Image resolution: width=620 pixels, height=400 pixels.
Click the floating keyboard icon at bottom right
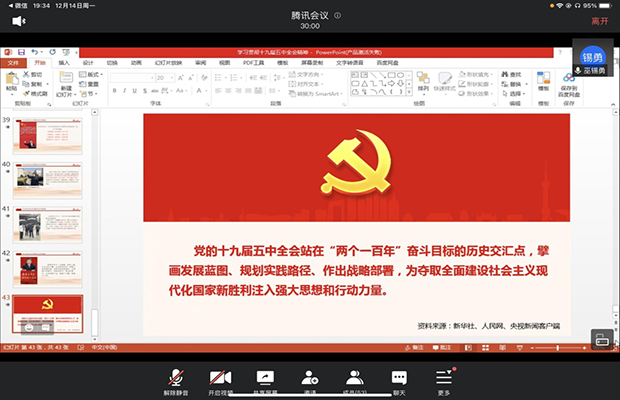tap(602, 339)
